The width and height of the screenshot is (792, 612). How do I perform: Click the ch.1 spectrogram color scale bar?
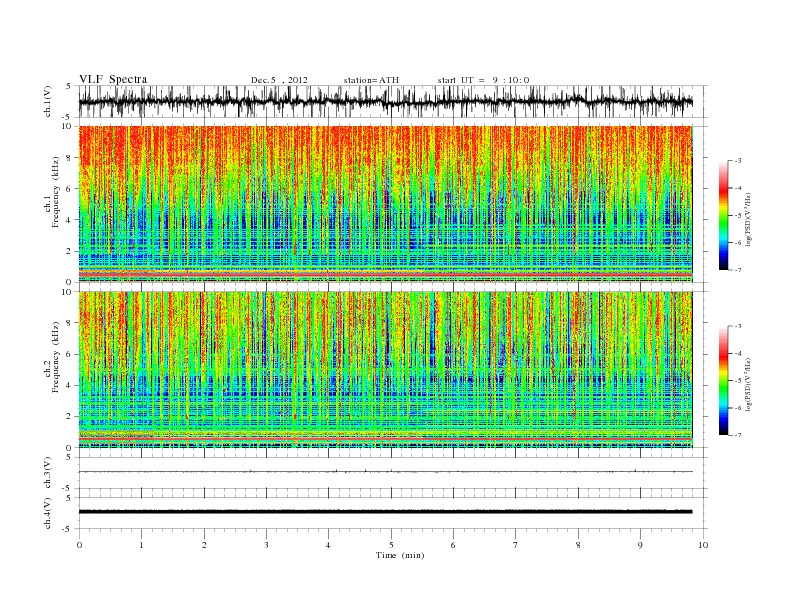click(723, 215)
